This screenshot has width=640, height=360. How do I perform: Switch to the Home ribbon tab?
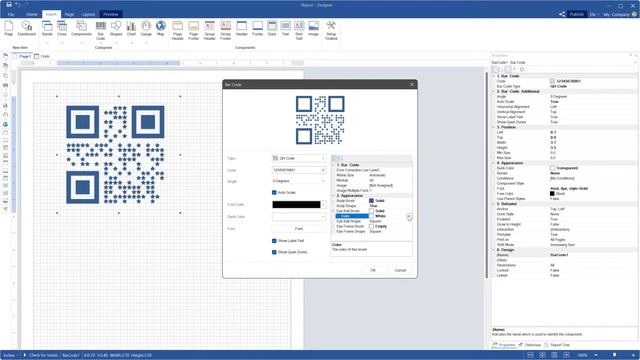(31, 14)
